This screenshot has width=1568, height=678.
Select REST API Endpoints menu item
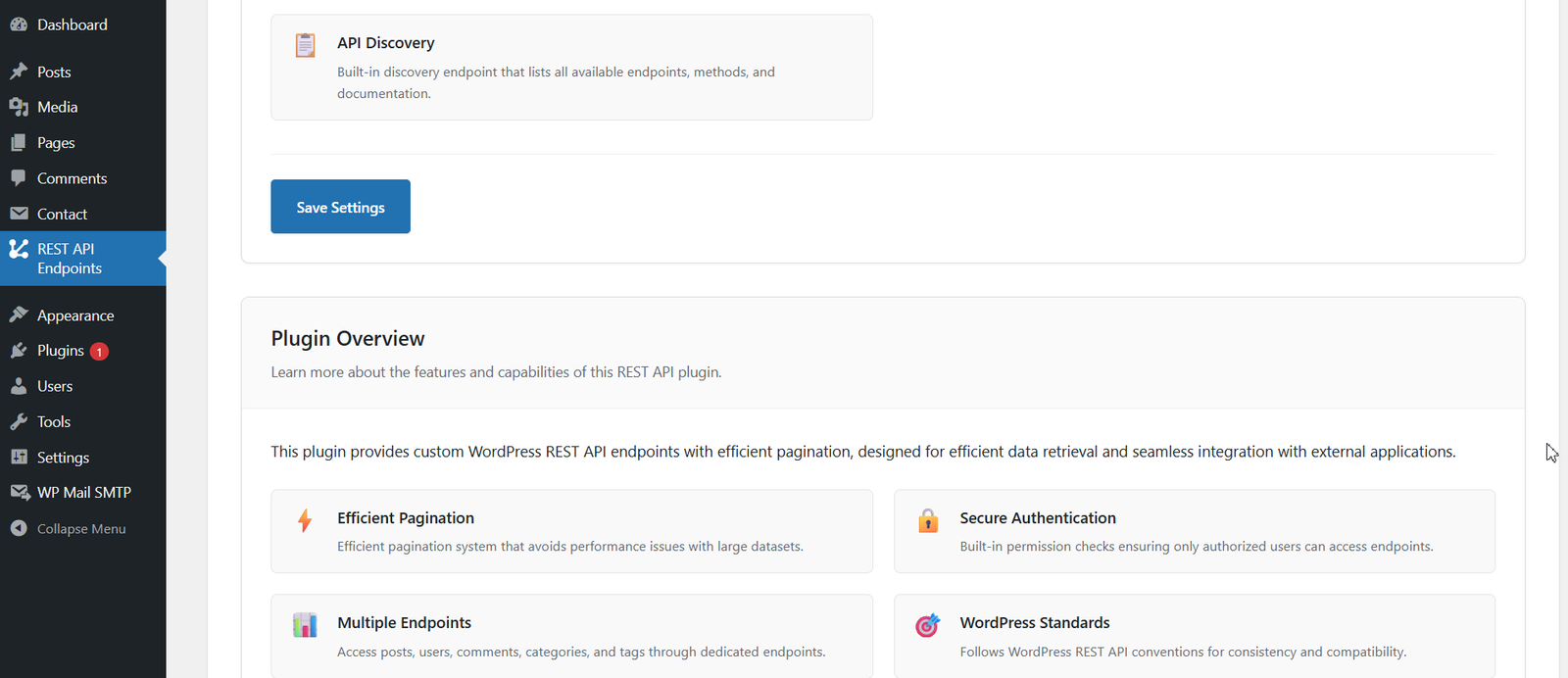[x=83, y=259]
